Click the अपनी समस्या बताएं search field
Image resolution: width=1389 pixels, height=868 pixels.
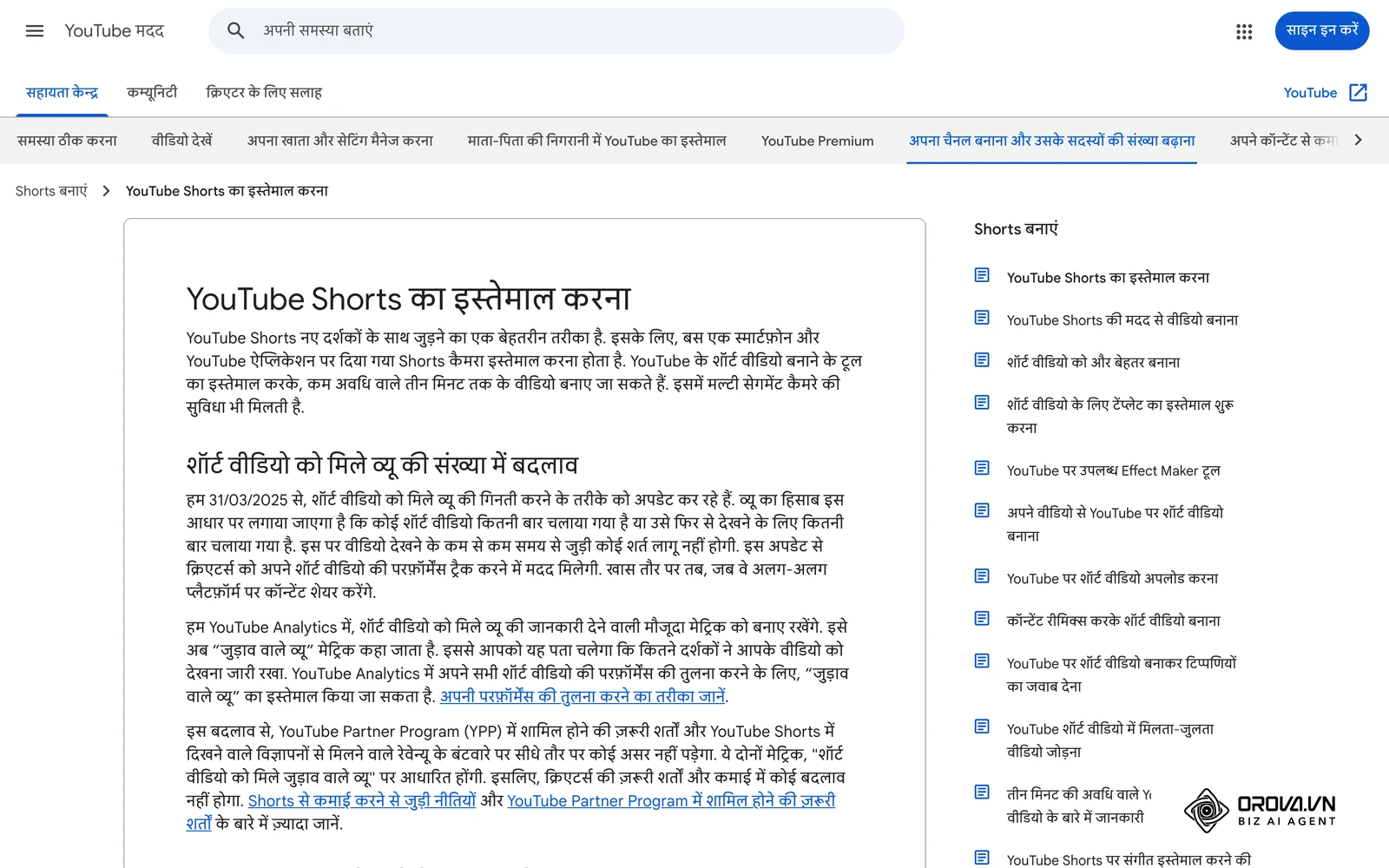[x=556, y=30]
